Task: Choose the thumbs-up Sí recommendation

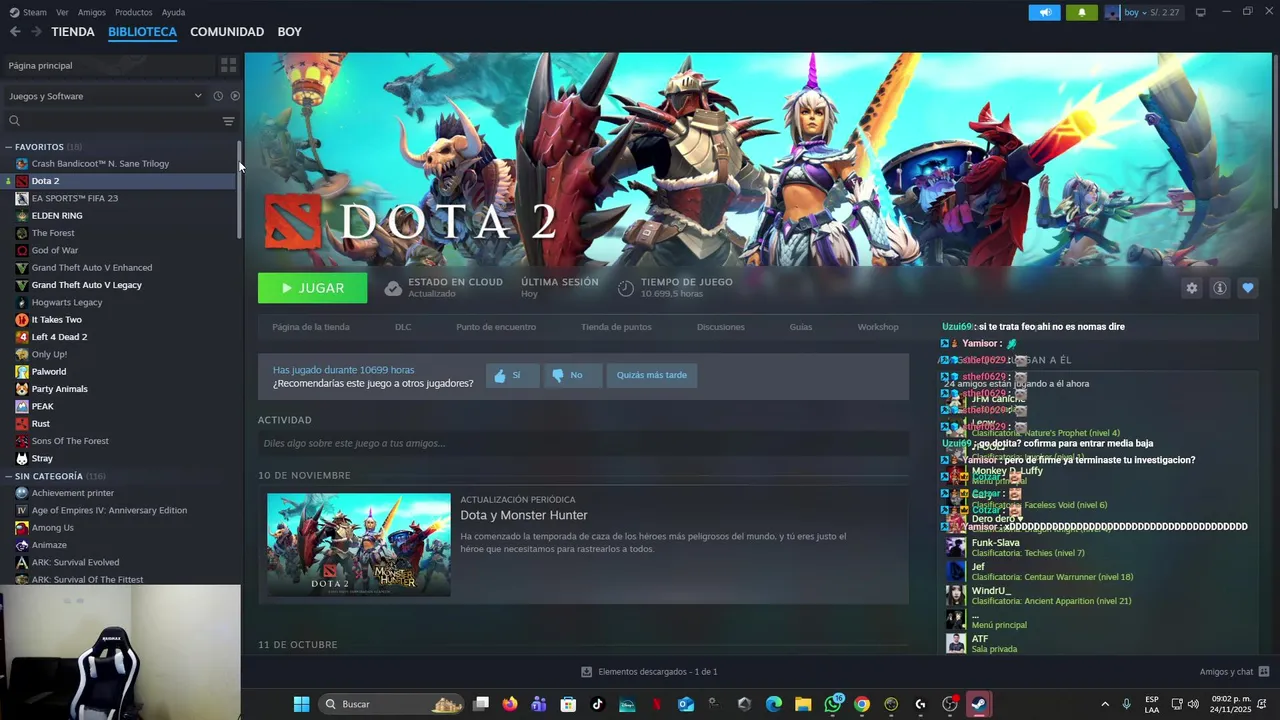Action: (512, 375)
